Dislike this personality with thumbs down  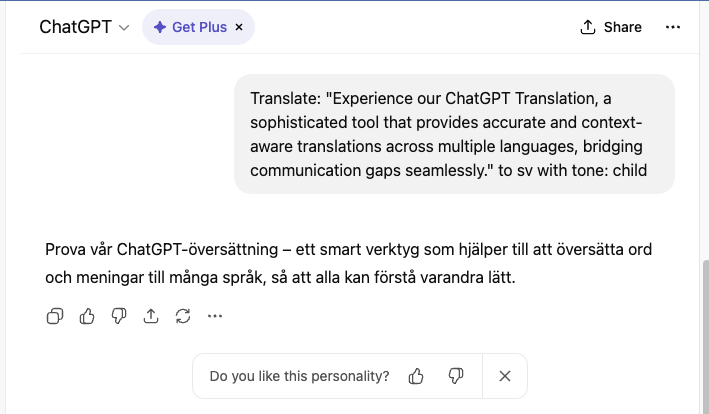[x=456, y=376]
